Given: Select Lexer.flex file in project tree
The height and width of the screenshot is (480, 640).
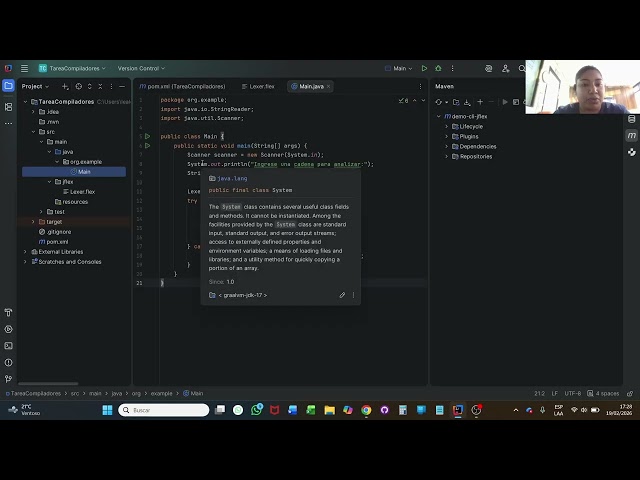Looking at the screenshot, I should 78,192.
